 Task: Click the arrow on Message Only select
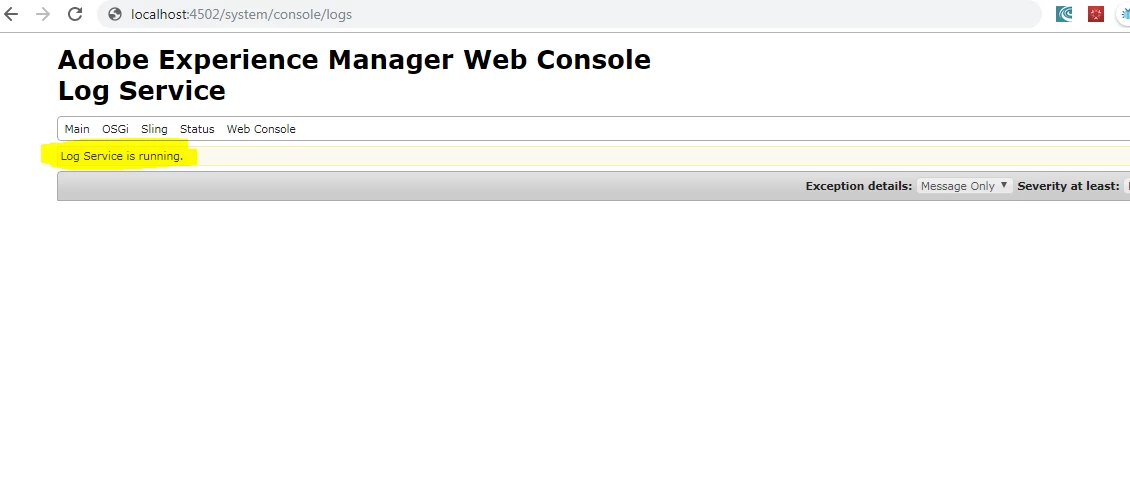pyautogui.click(x=1003, y=186)
